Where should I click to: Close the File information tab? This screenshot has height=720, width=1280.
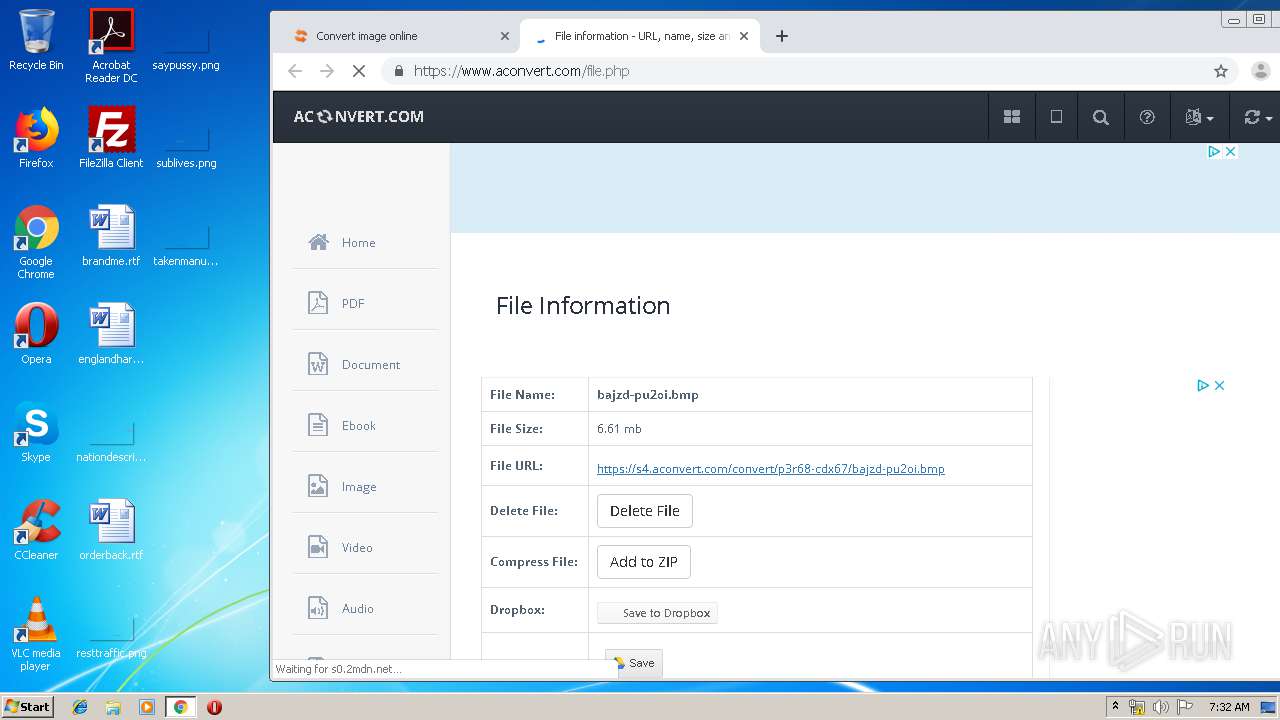pyautogui.click(x=744, y=36)
